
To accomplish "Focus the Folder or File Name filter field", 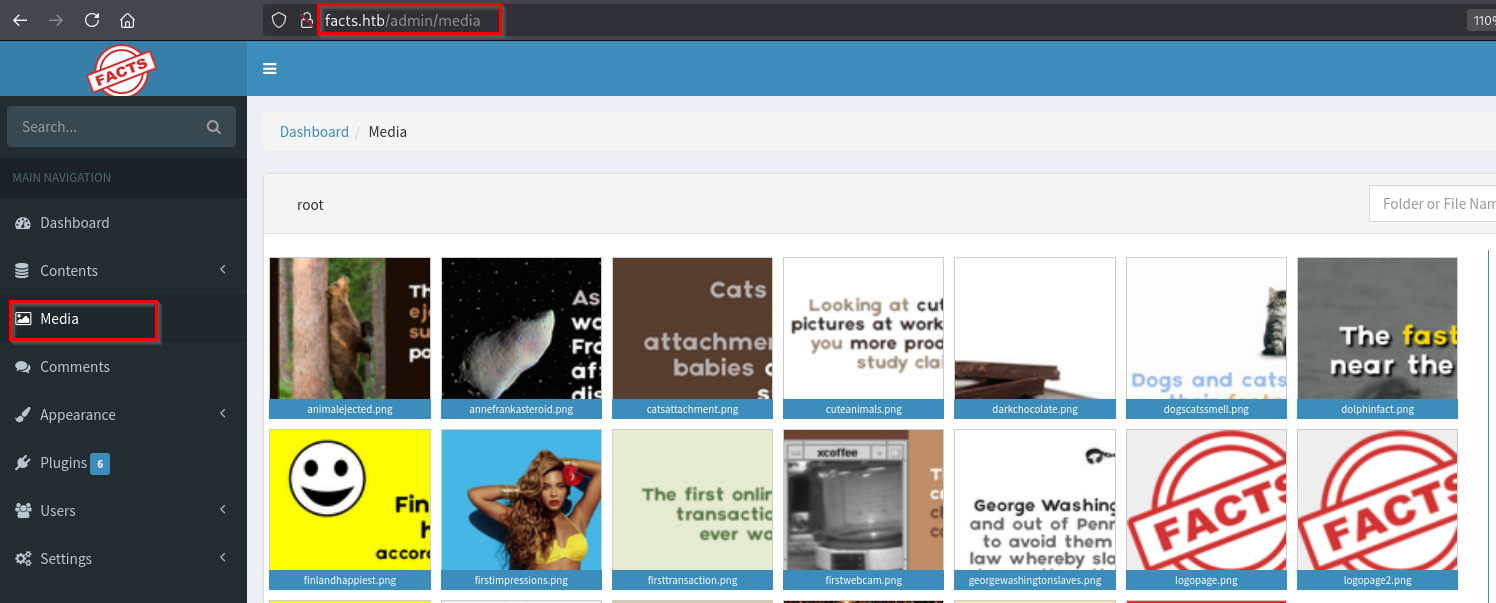I will coord(1432,204).
